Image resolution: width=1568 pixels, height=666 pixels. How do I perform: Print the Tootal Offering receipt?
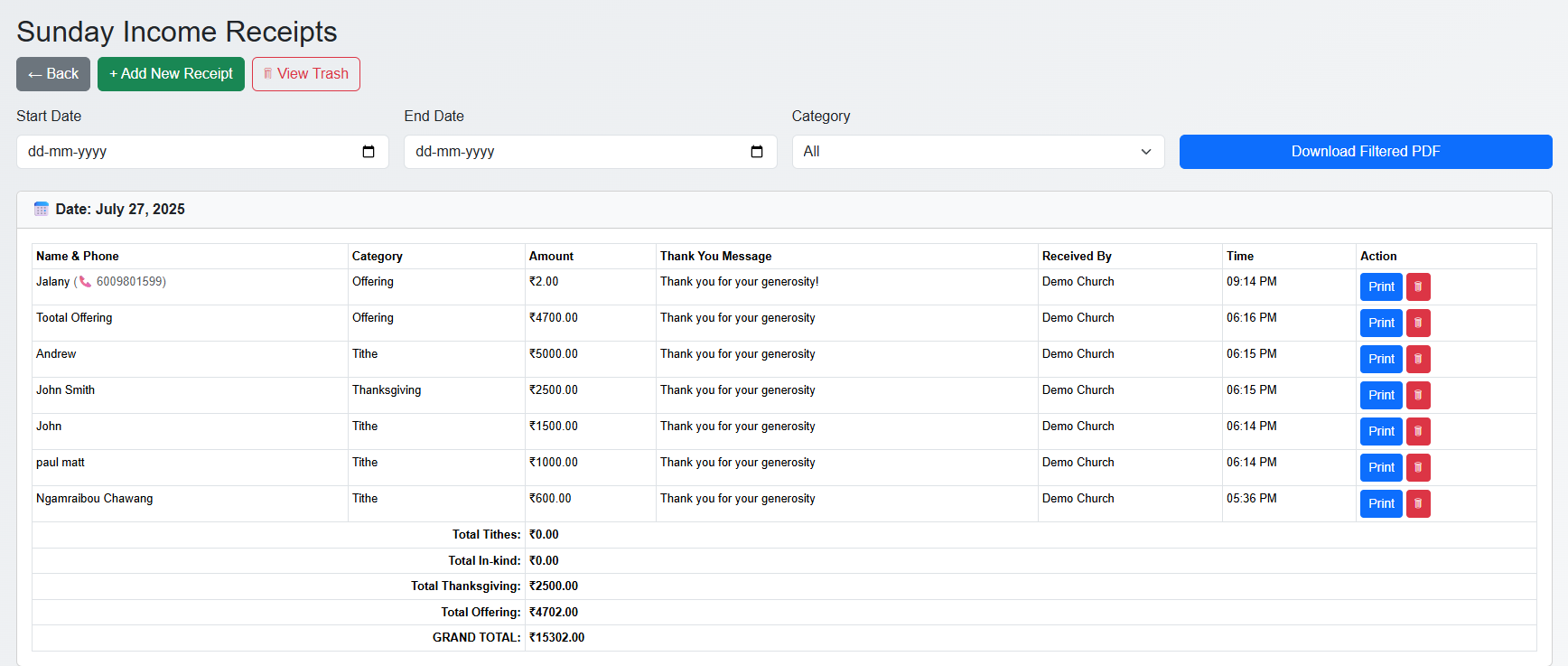tap(1381, 323)
